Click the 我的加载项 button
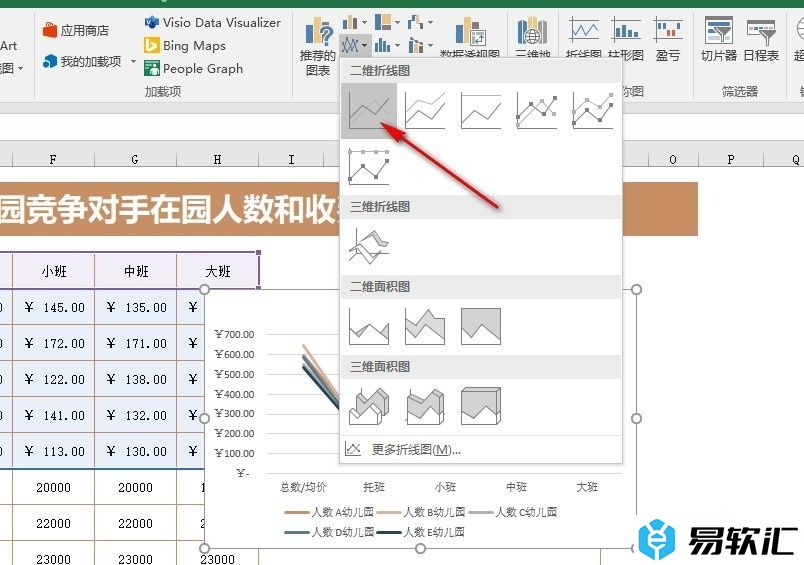Viewport: 804px width, 565px height. [x=83, y=62]
